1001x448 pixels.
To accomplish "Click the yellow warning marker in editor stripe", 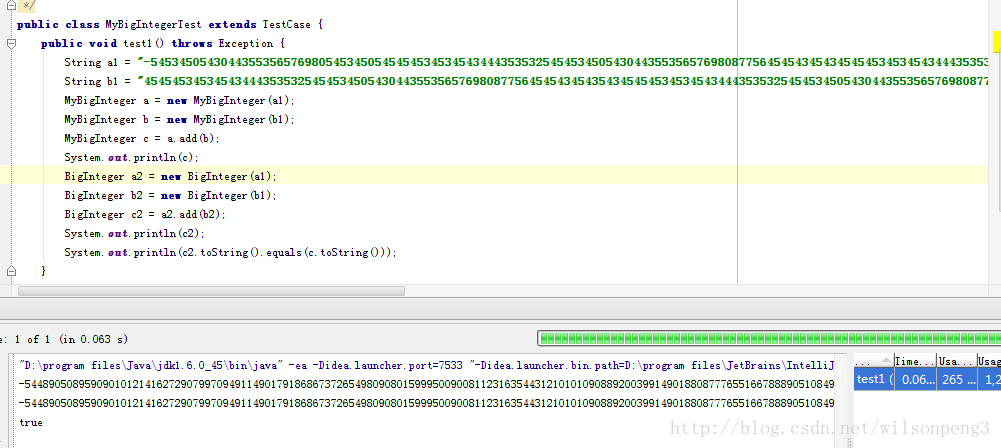I will click(997, 42).
